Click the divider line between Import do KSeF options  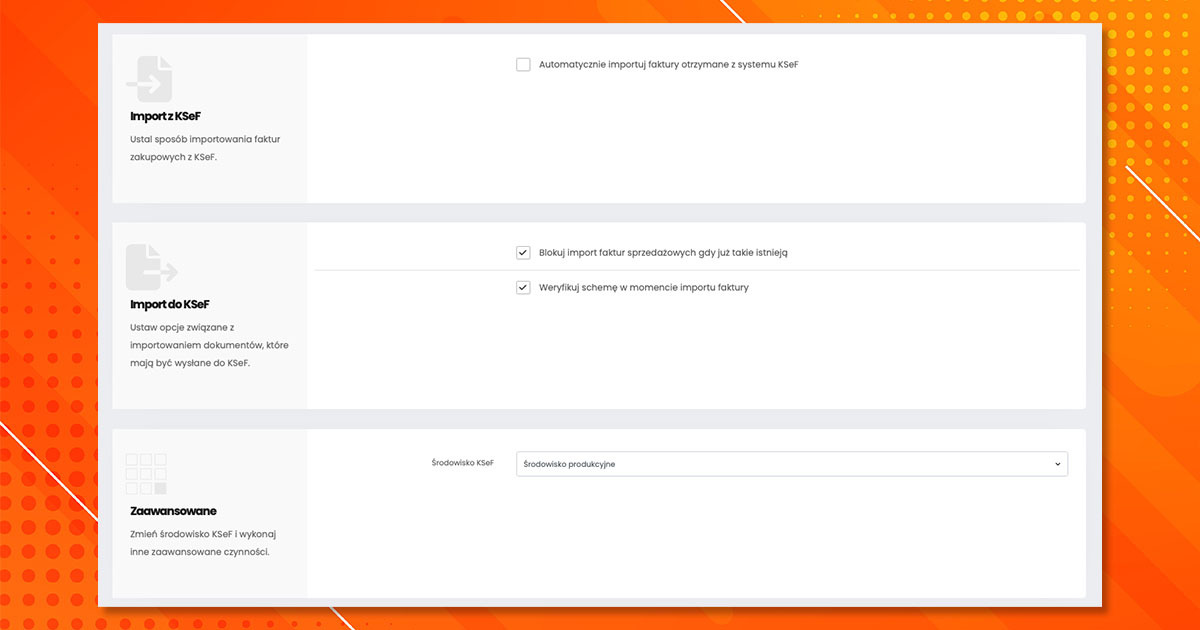(697, 270)
